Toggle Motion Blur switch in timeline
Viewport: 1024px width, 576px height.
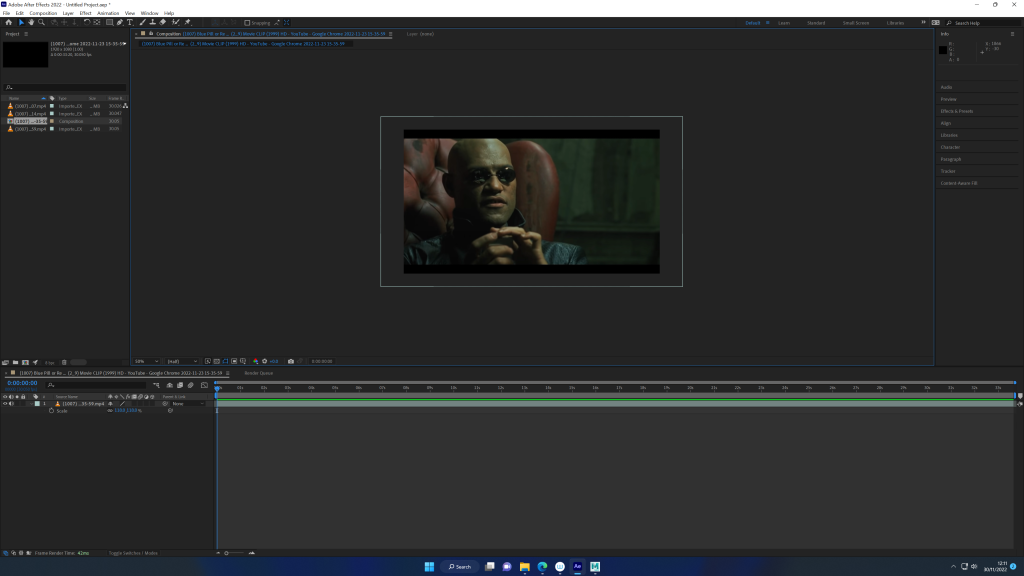click(x=191, y=385)
